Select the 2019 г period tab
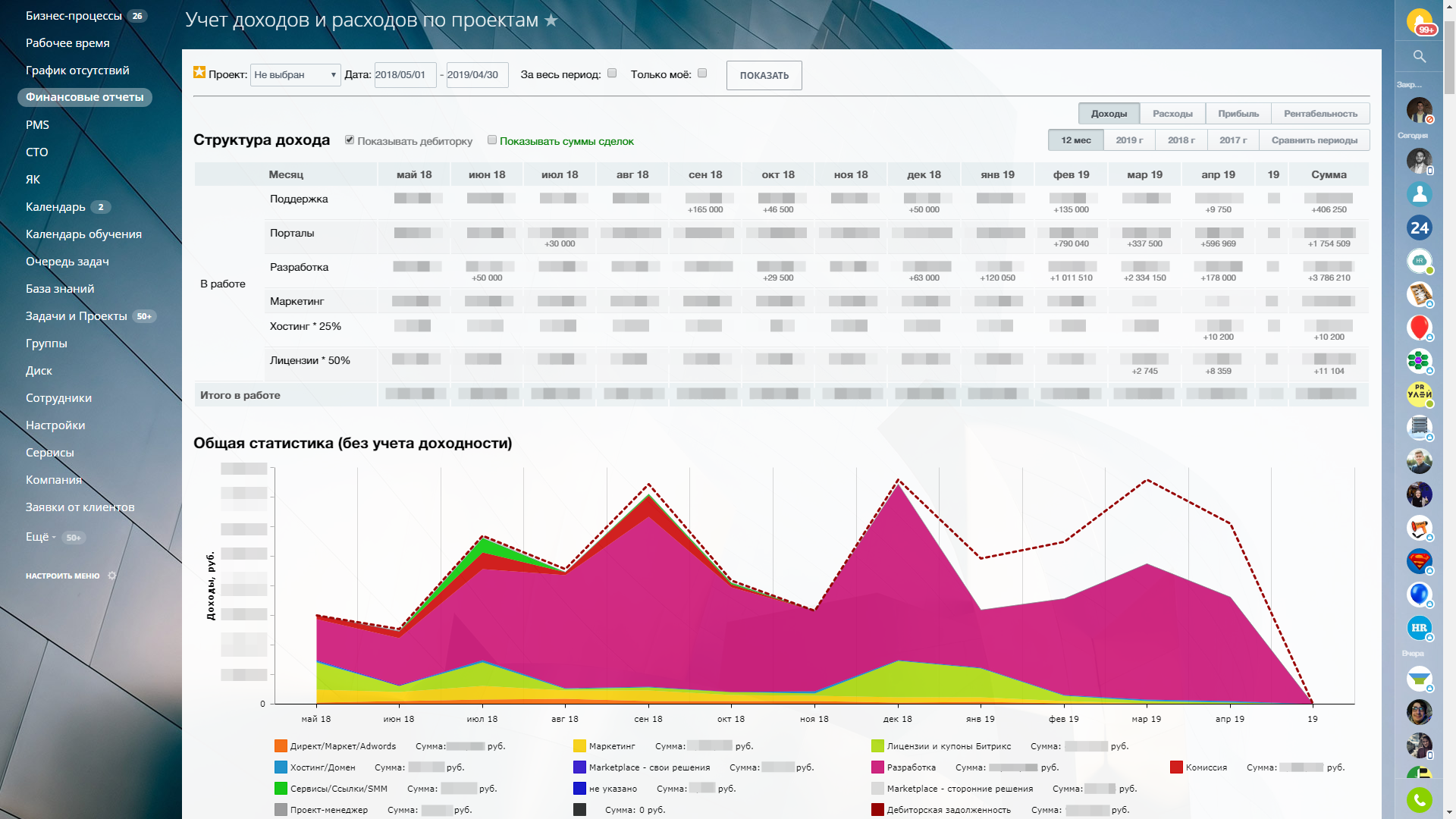This screenshot has width=1456, height=819. 1129,140
